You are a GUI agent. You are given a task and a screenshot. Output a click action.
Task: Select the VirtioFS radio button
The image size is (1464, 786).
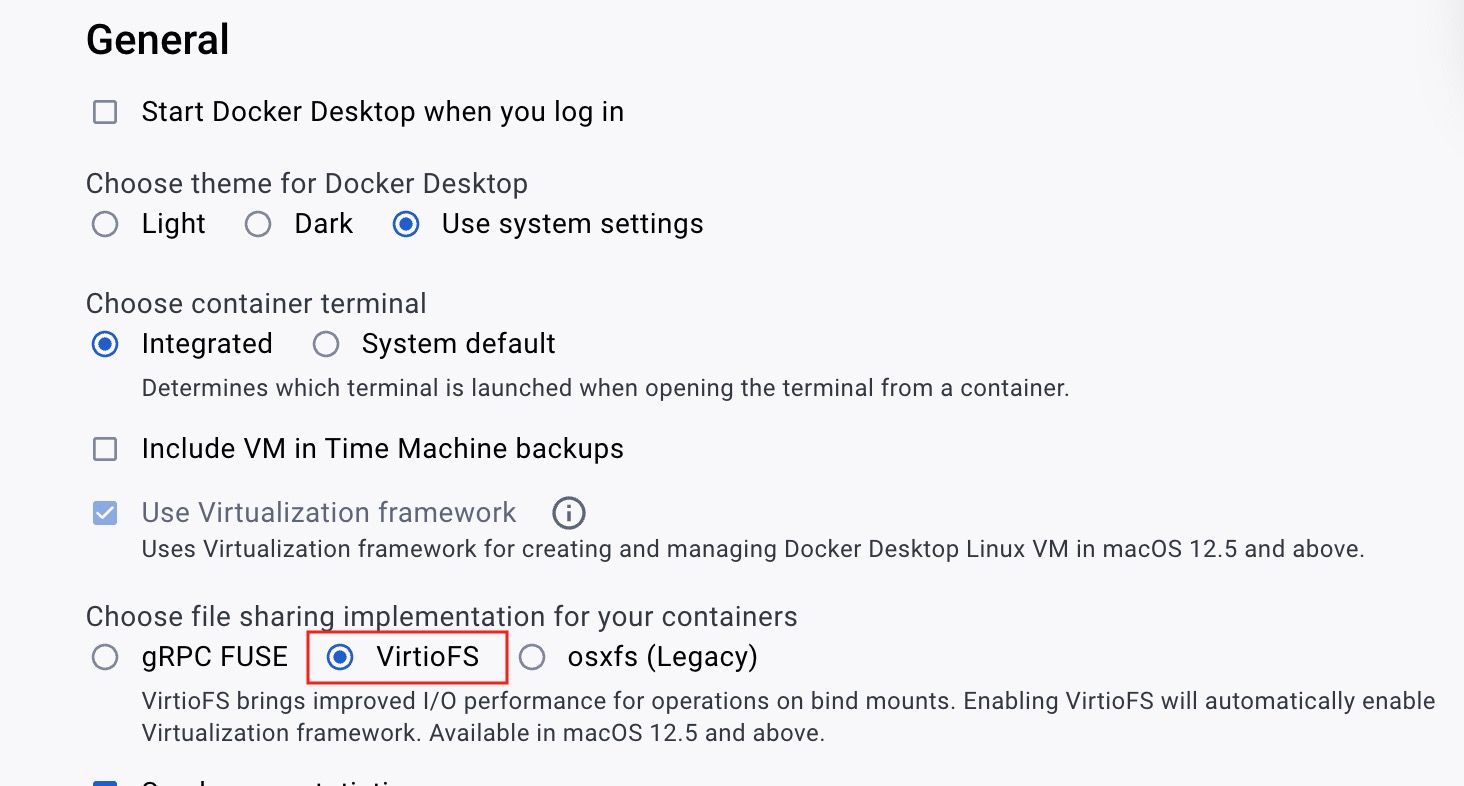pos(340,657)
